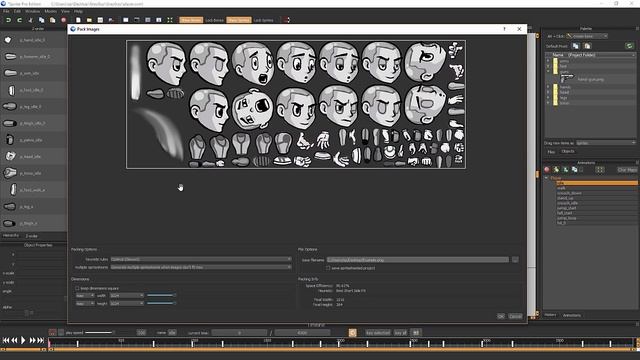Screen dimensions: 640x360
Task: Collapse the Player entity in Animations
Action: (547, 178)
